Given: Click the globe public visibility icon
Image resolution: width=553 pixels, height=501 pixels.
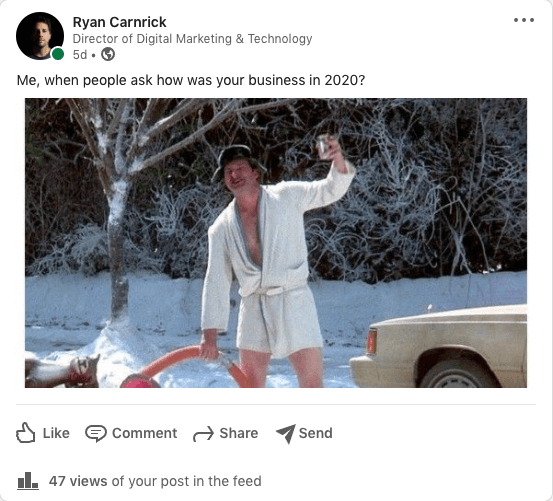Looking at the screenshot, I should pos(108,54).
